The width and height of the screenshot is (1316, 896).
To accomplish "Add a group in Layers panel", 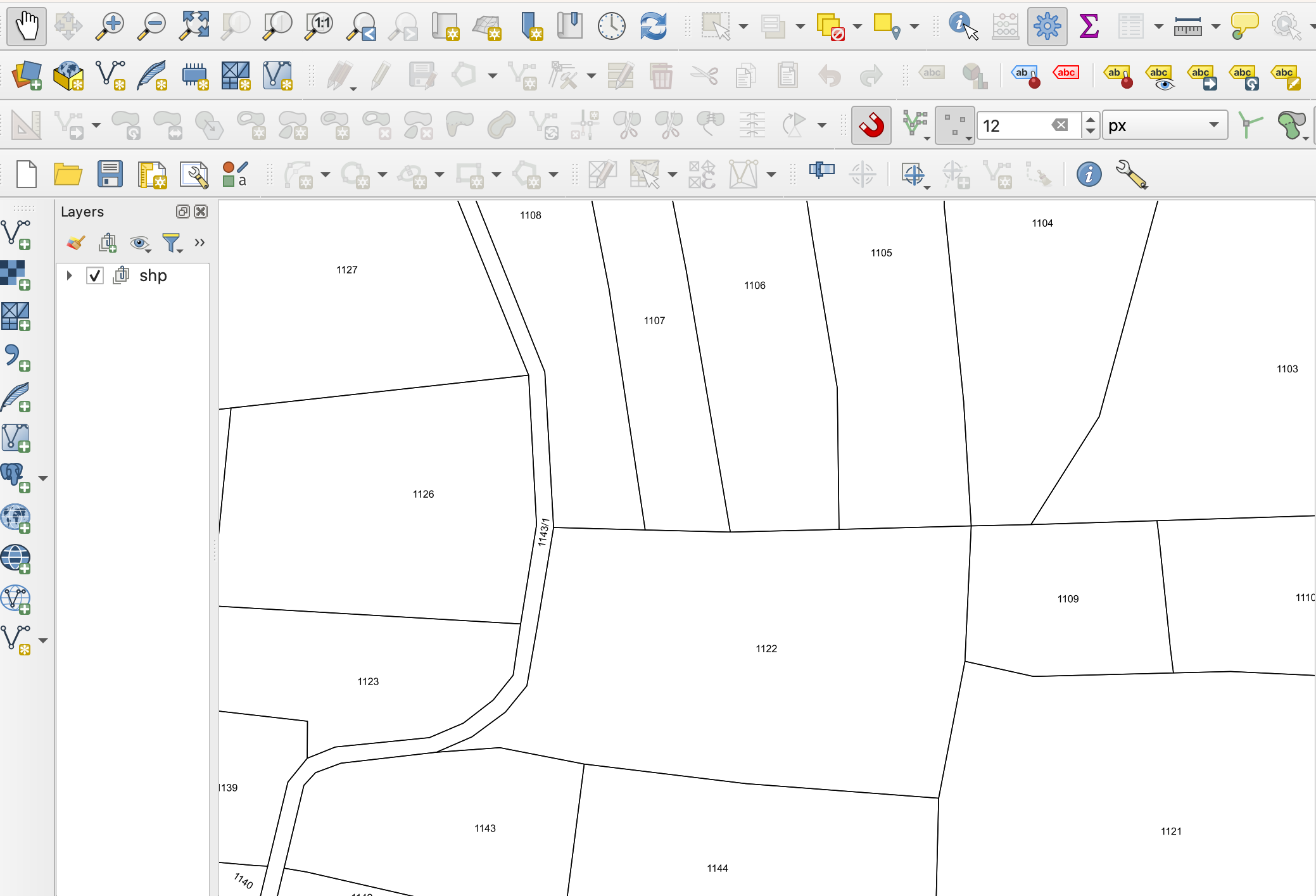I will click(x=108, y=243).
